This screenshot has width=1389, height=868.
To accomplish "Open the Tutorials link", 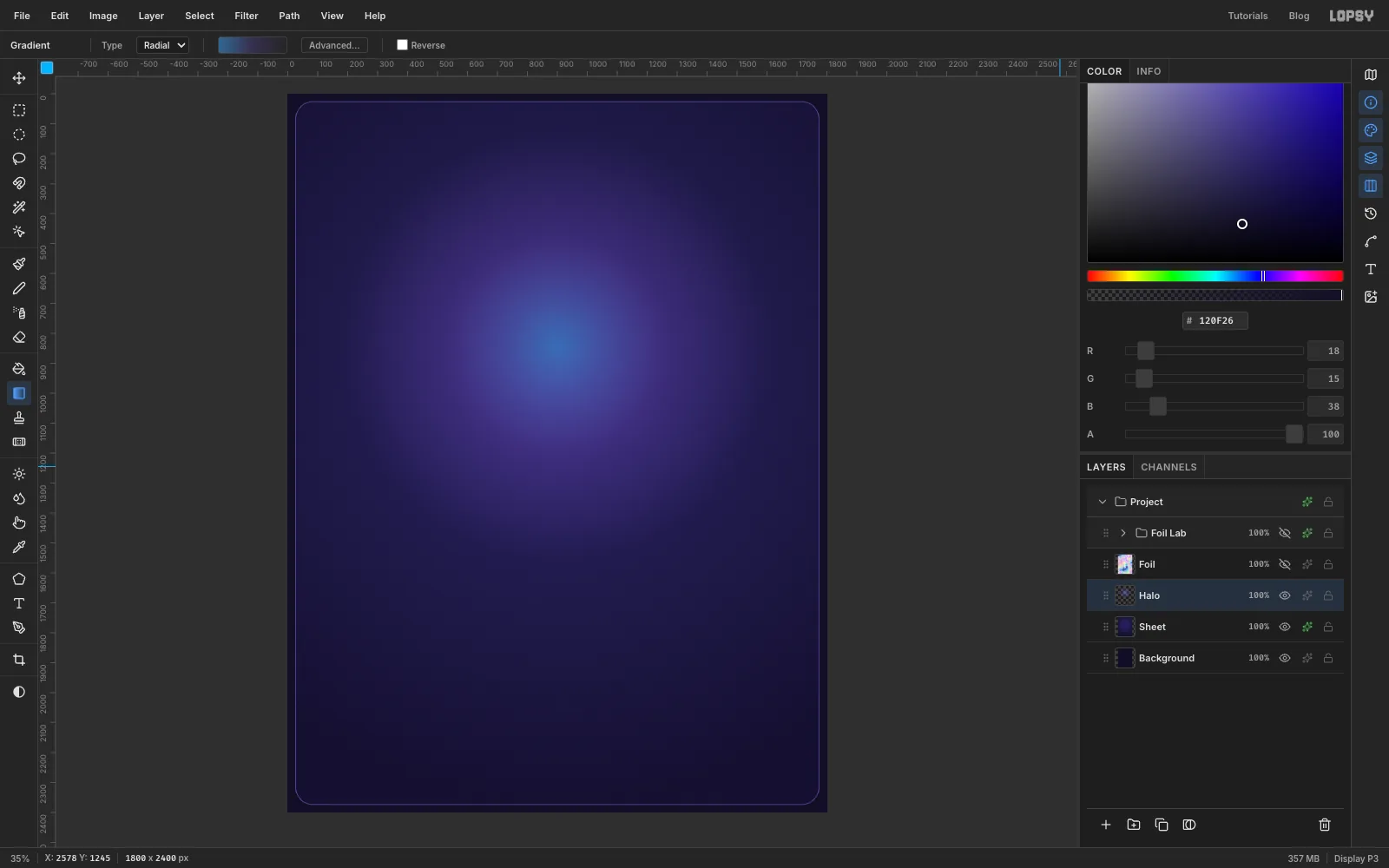I will tap(1247, 16).
